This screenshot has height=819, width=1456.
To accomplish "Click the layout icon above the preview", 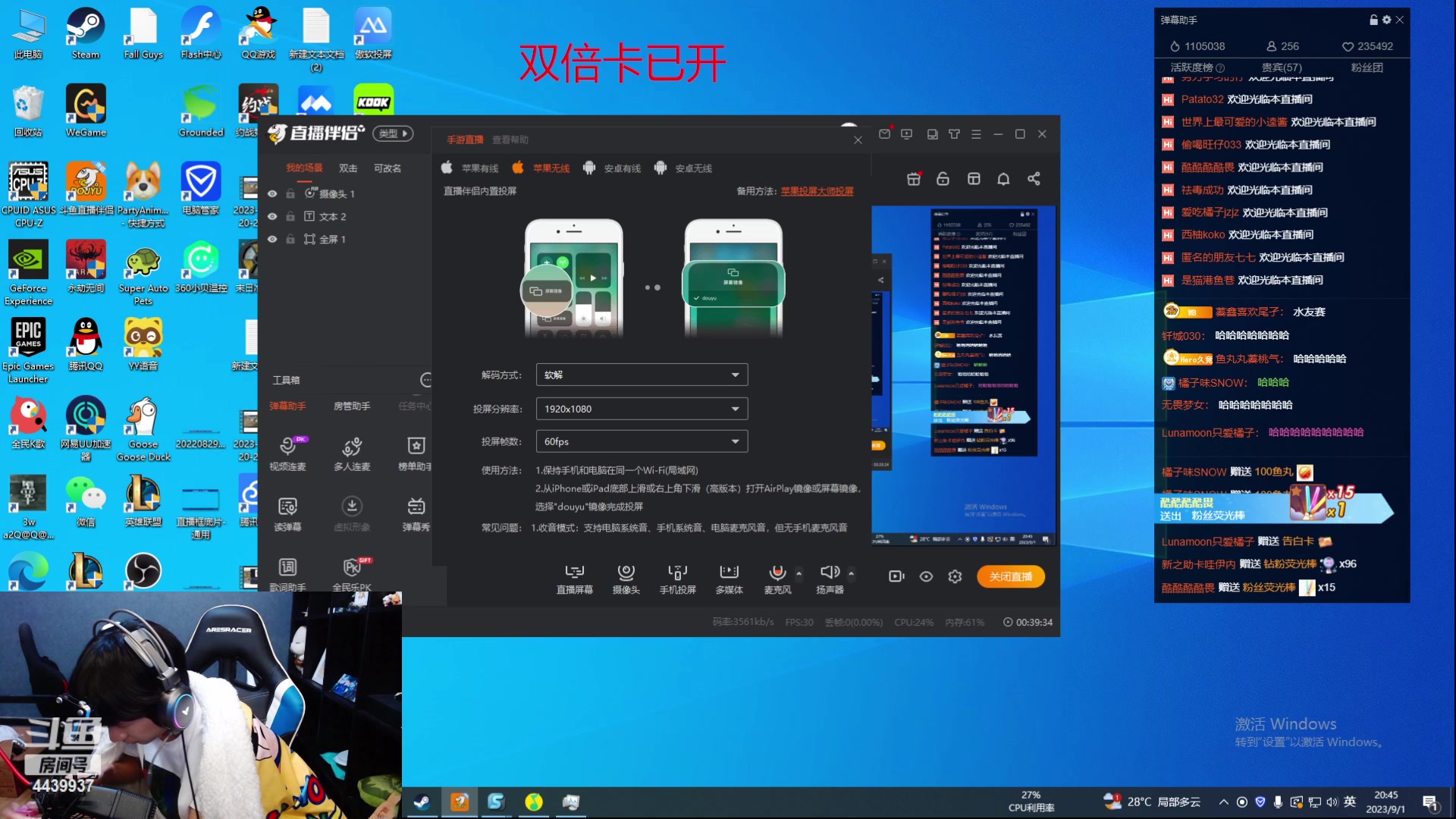I will click(x=974, y=179).
